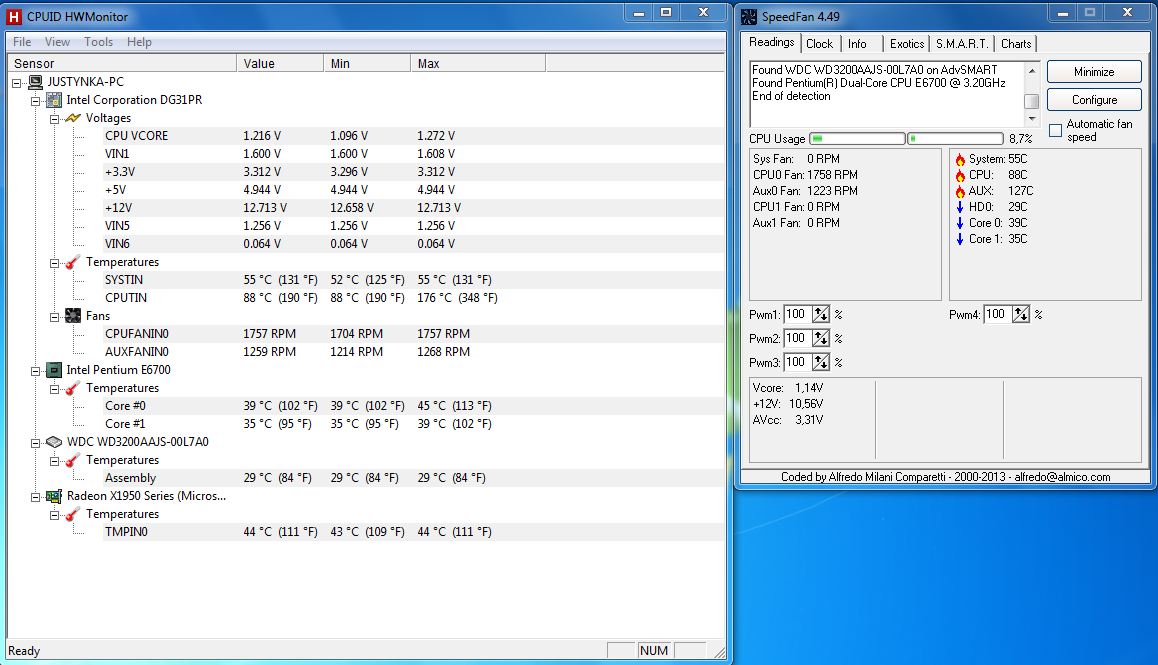Open the Exotics tab in SpeedFan
The width and height of the screenshot is (1158, 665).
pyautogui.click(x=907, y=44)
